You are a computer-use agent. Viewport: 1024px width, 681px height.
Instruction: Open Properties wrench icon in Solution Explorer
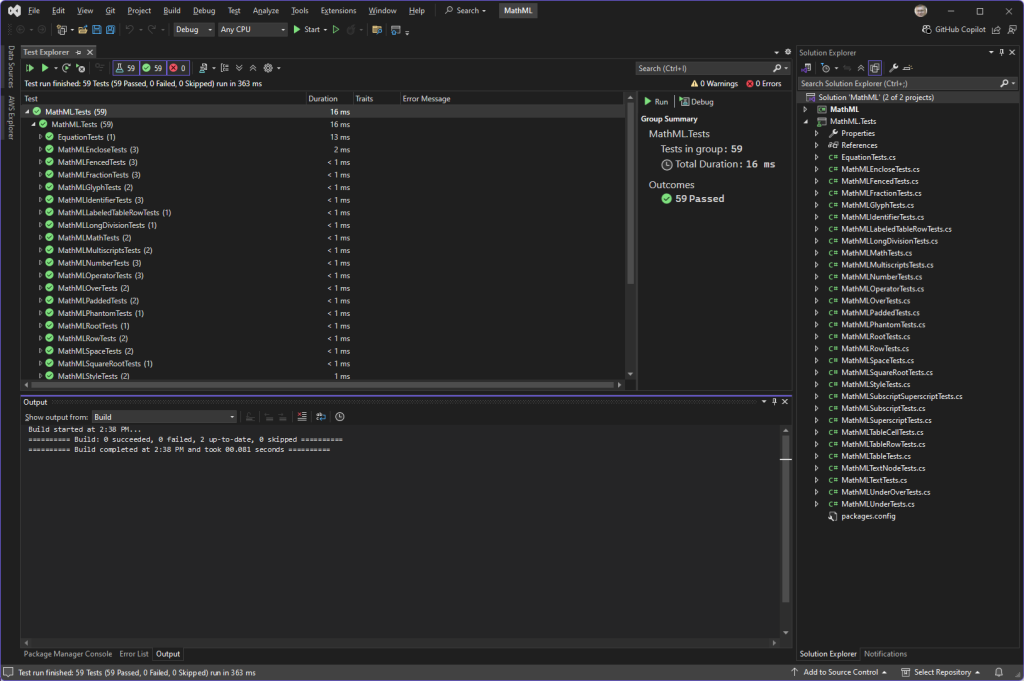(894, 68)
